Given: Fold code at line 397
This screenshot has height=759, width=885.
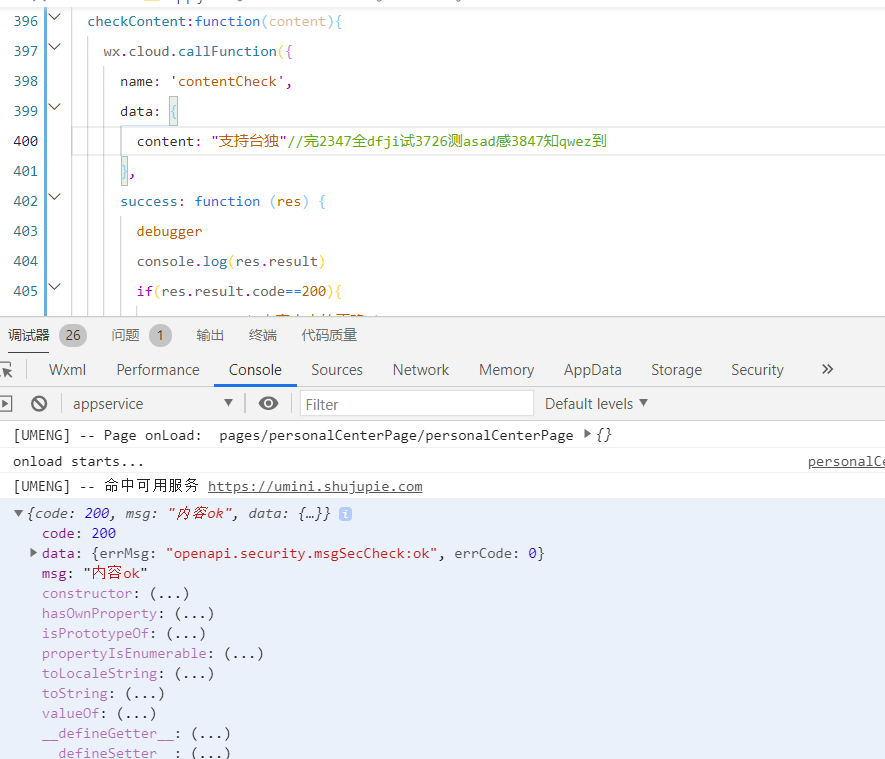Looking at the screenshot, I should 55,47.
